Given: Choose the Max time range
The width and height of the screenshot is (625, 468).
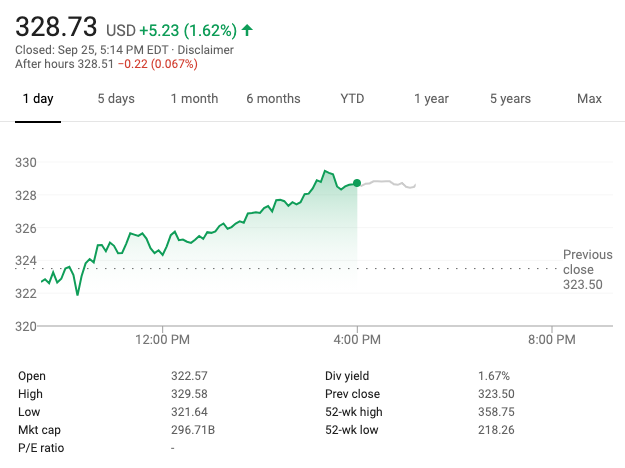Looking at the screenshot, I should (x=589, y=99).
